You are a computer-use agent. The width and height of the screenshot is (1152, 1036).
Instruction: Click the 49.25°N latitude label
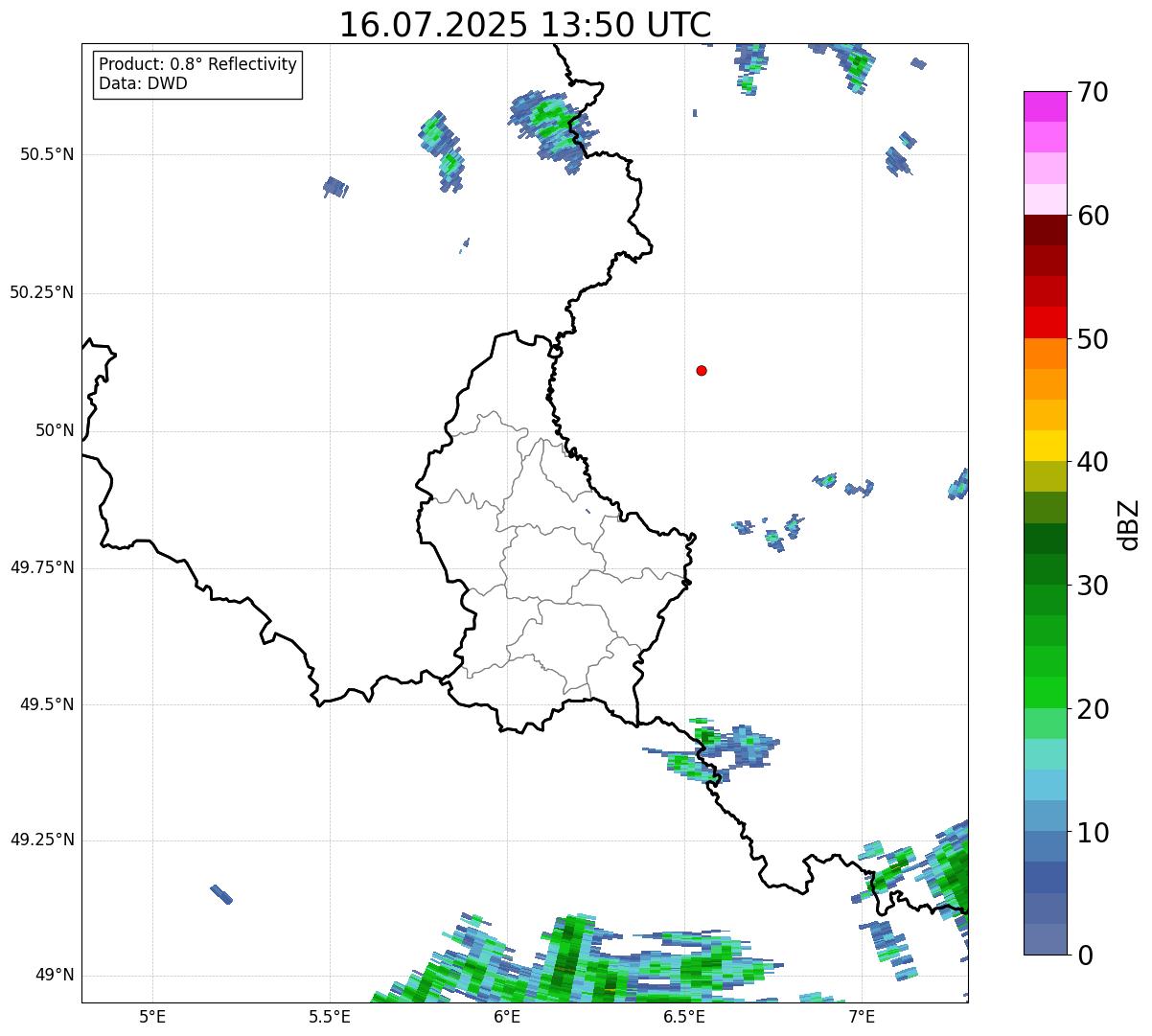point(41,840)
